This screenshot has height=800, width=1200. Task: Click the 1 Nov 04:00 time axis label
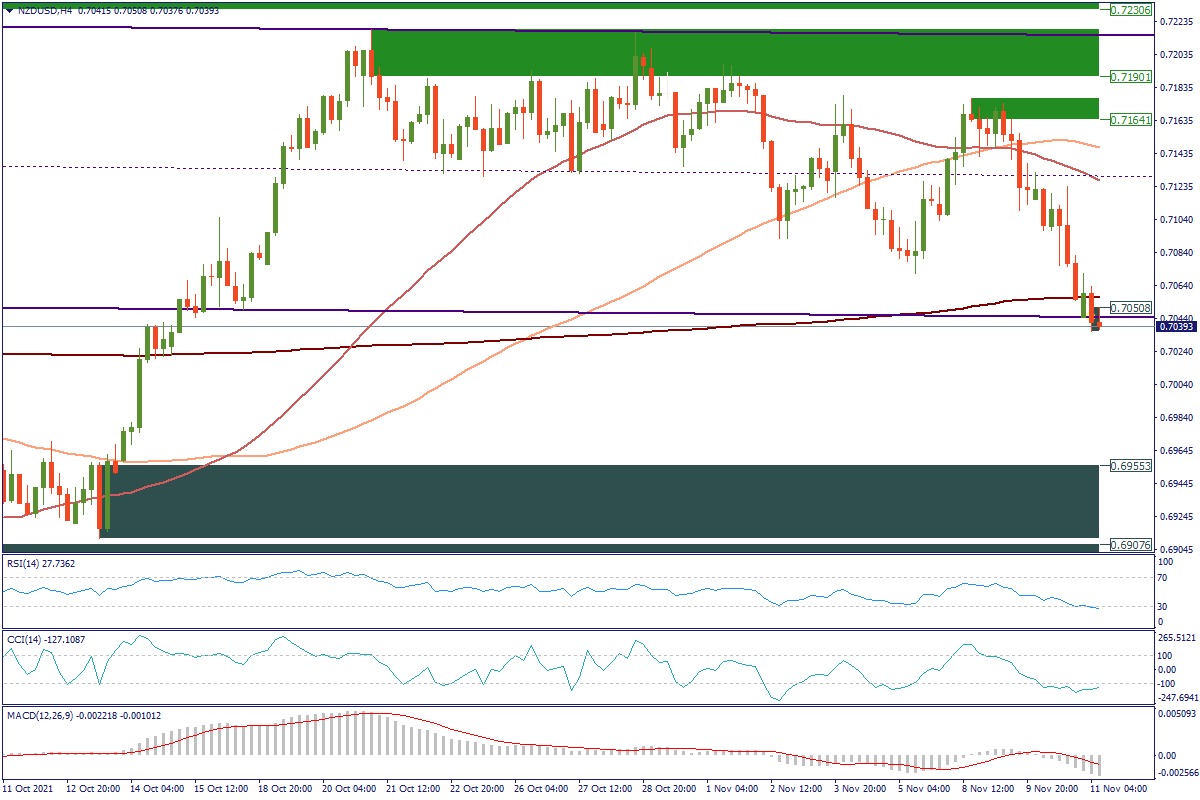(x=733, y=789)
